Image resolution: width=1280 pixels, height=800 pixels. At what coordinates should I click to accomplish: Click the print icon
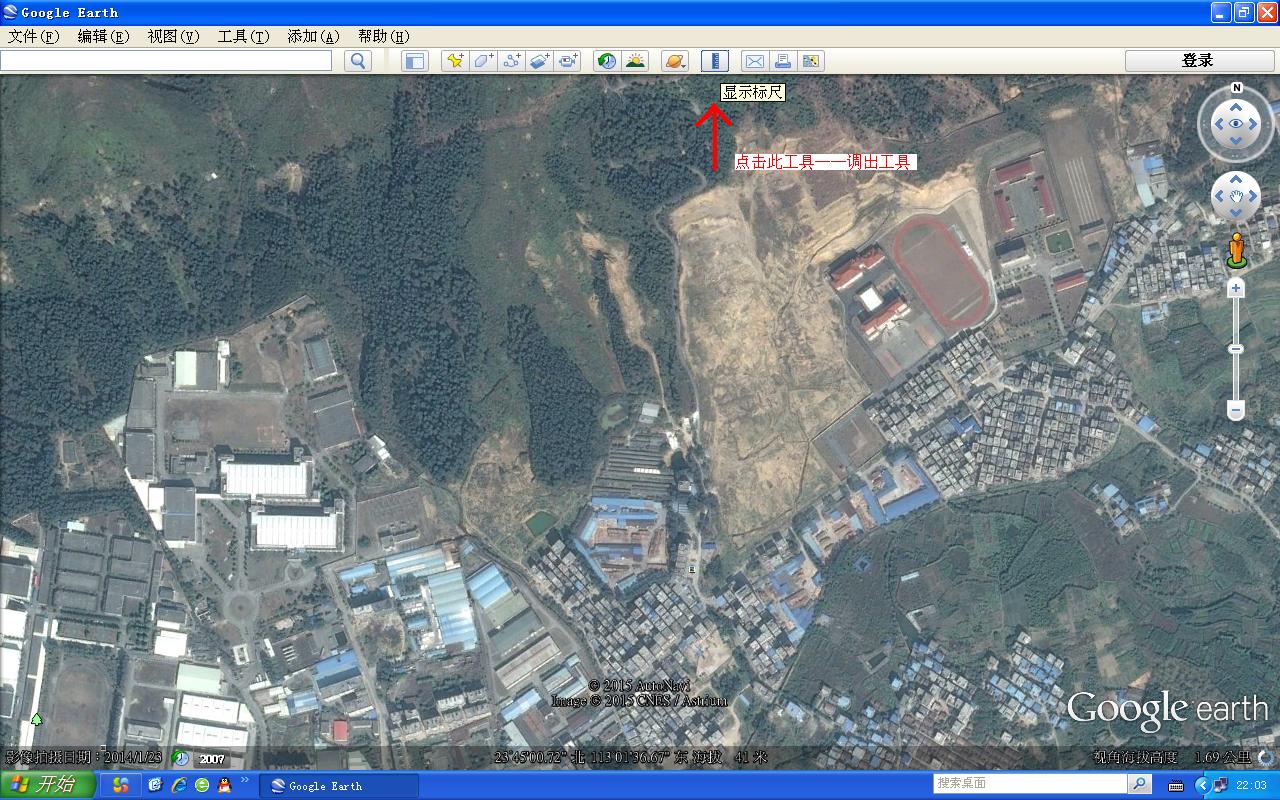pos(783,61)
